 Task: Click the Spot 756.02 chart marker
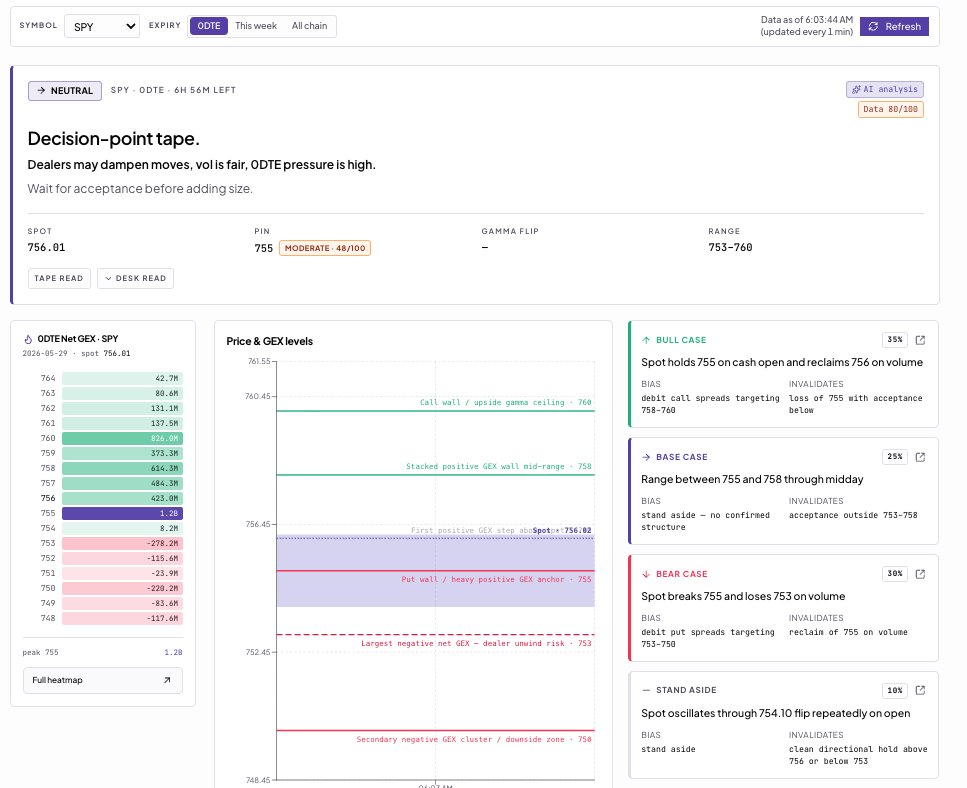(x=562, y=530)
